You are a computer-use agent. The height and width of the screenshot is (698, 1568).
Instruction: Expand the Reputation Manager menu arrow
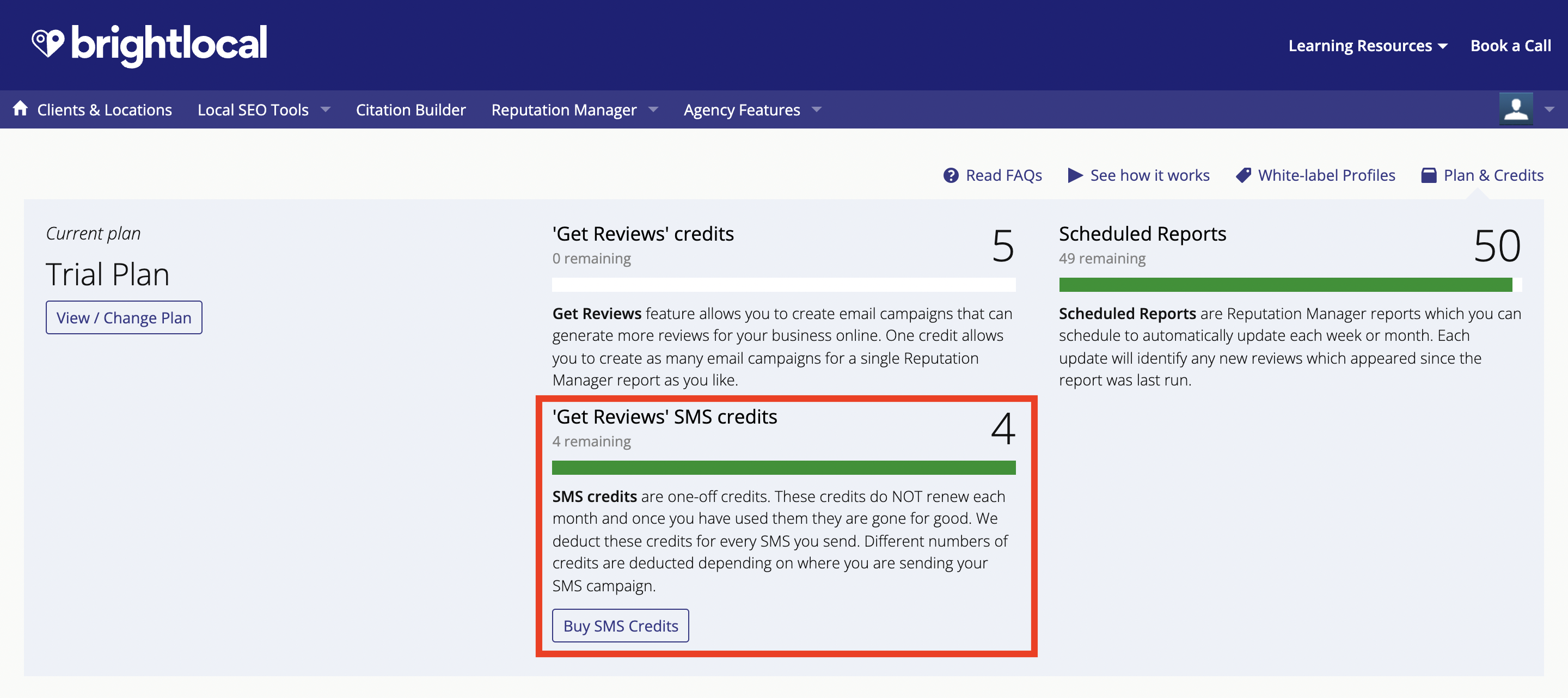(x=653, y=109)
